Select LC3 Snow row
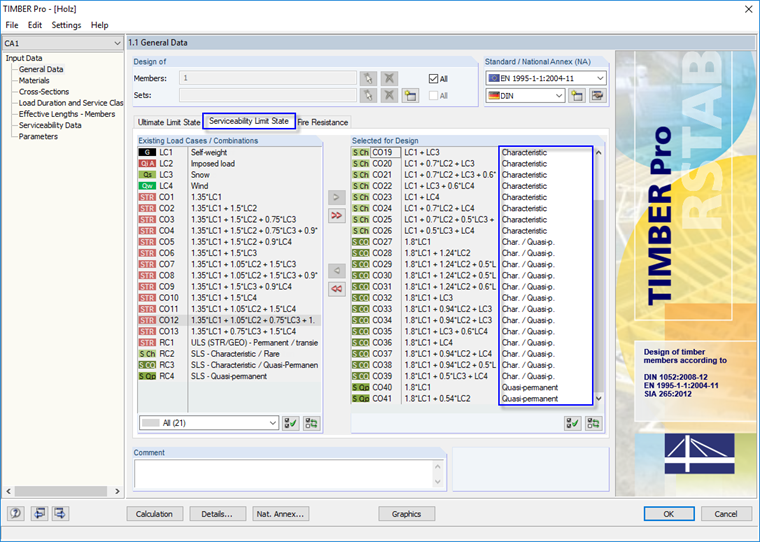 pyautogui.click(x=229, y=175)
